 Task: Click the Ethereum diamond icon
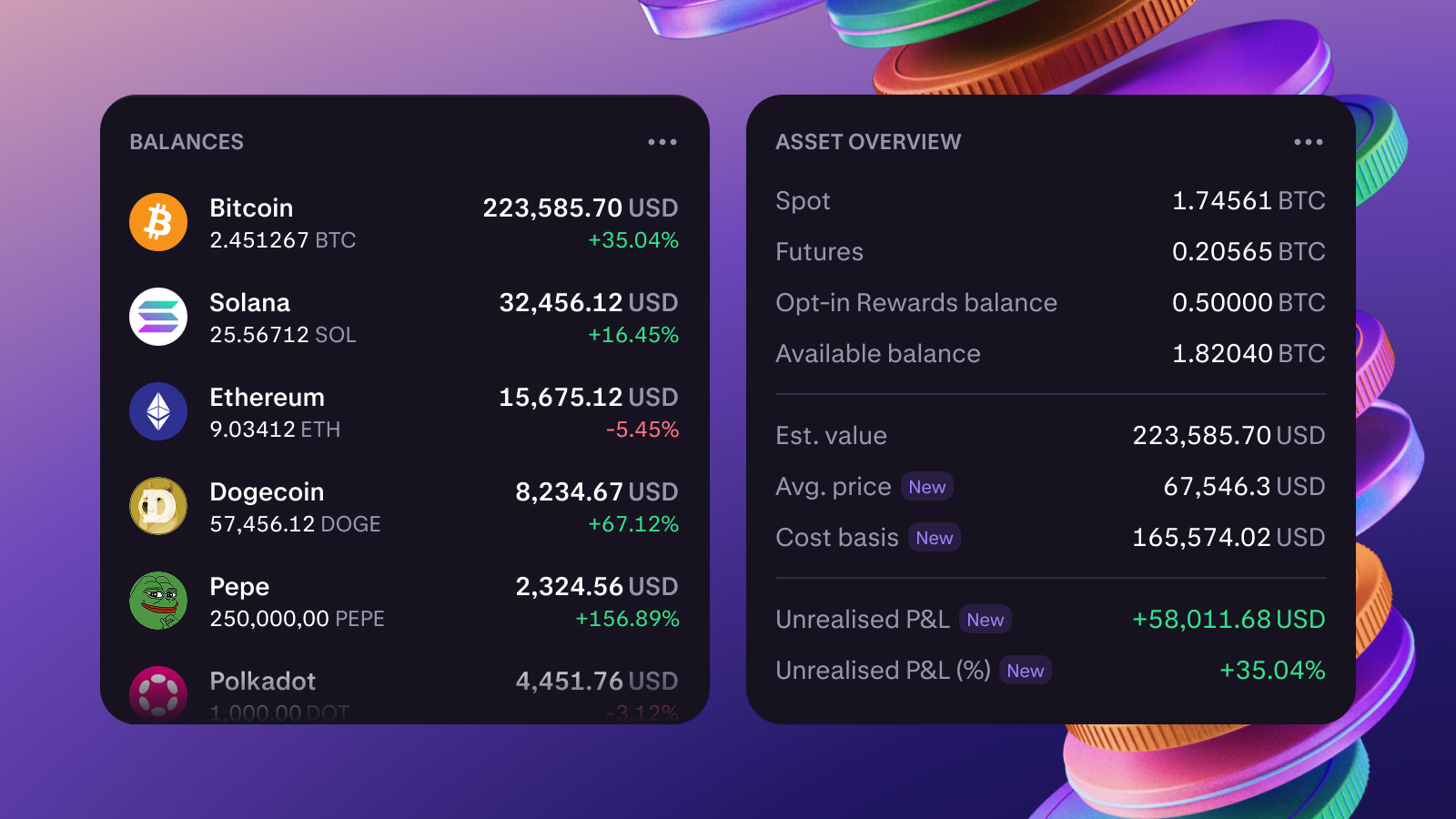click(158, 411)
